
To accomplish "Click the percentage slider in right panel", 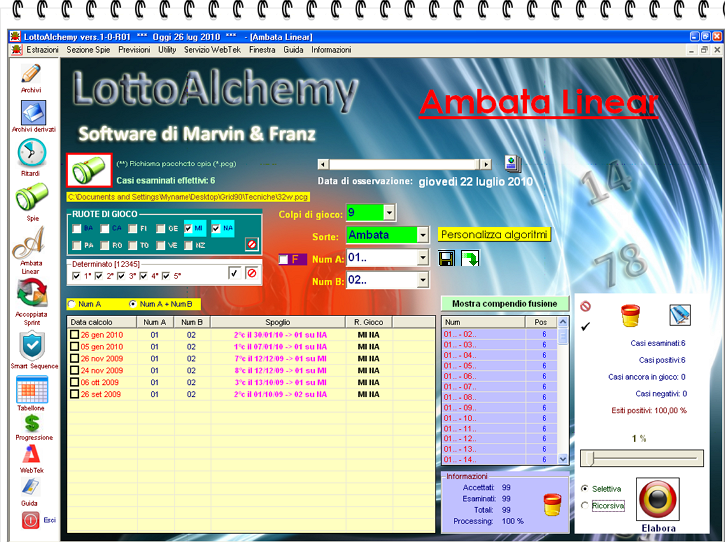I will (x=642, y=458).
